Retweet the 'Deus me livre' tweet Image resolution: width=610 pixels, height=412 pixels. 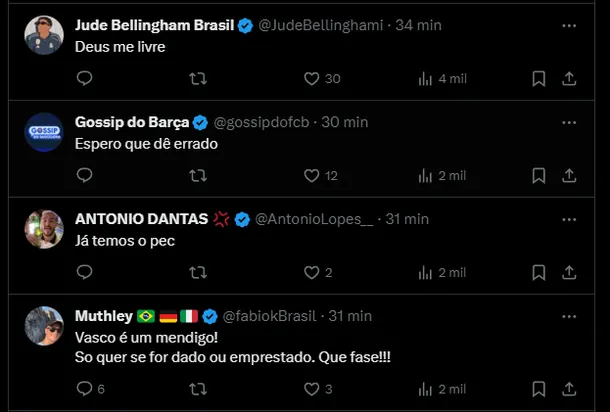(198, 79)
